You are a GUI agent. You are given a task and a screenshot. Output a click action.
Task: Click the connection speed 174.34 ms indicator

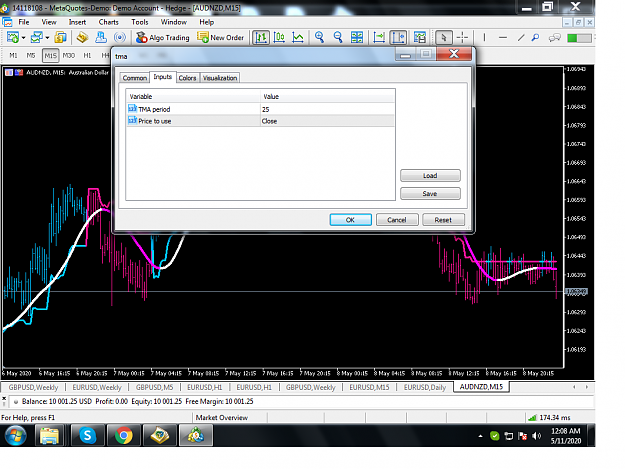tap(549, 418)
